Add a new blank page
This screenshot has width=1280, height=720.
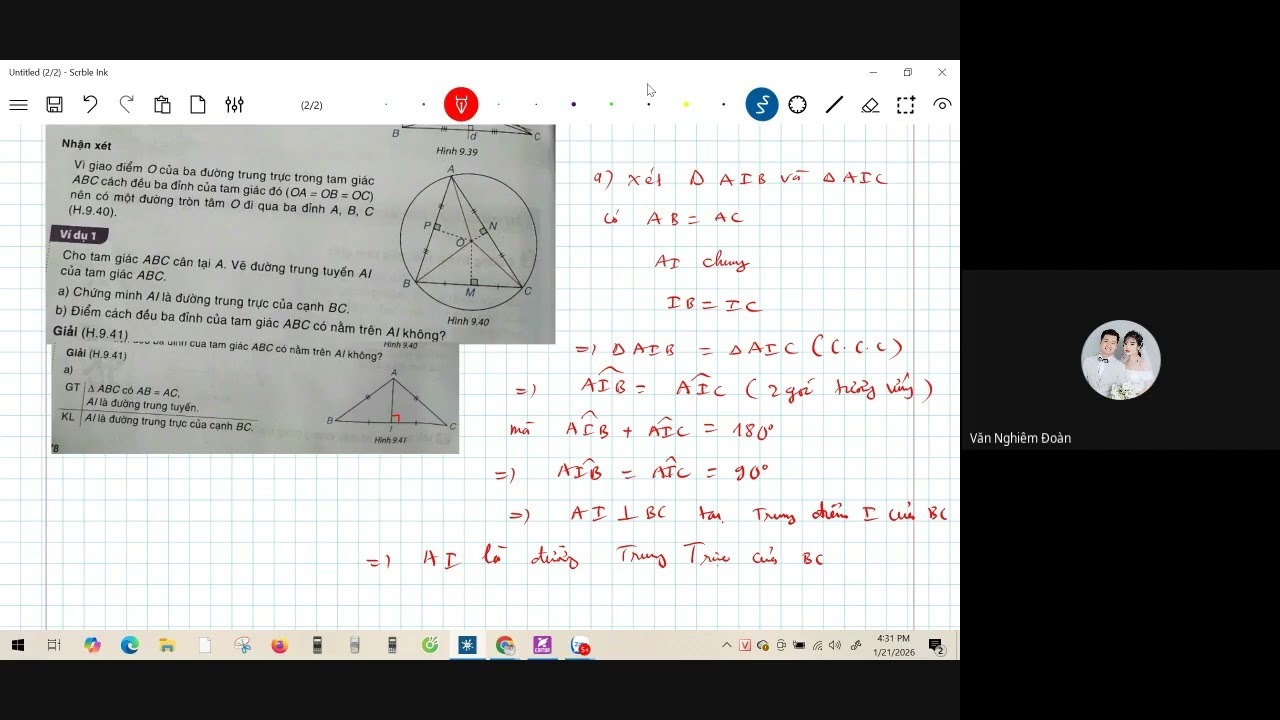pyautogui.click(x=198, y=105)
